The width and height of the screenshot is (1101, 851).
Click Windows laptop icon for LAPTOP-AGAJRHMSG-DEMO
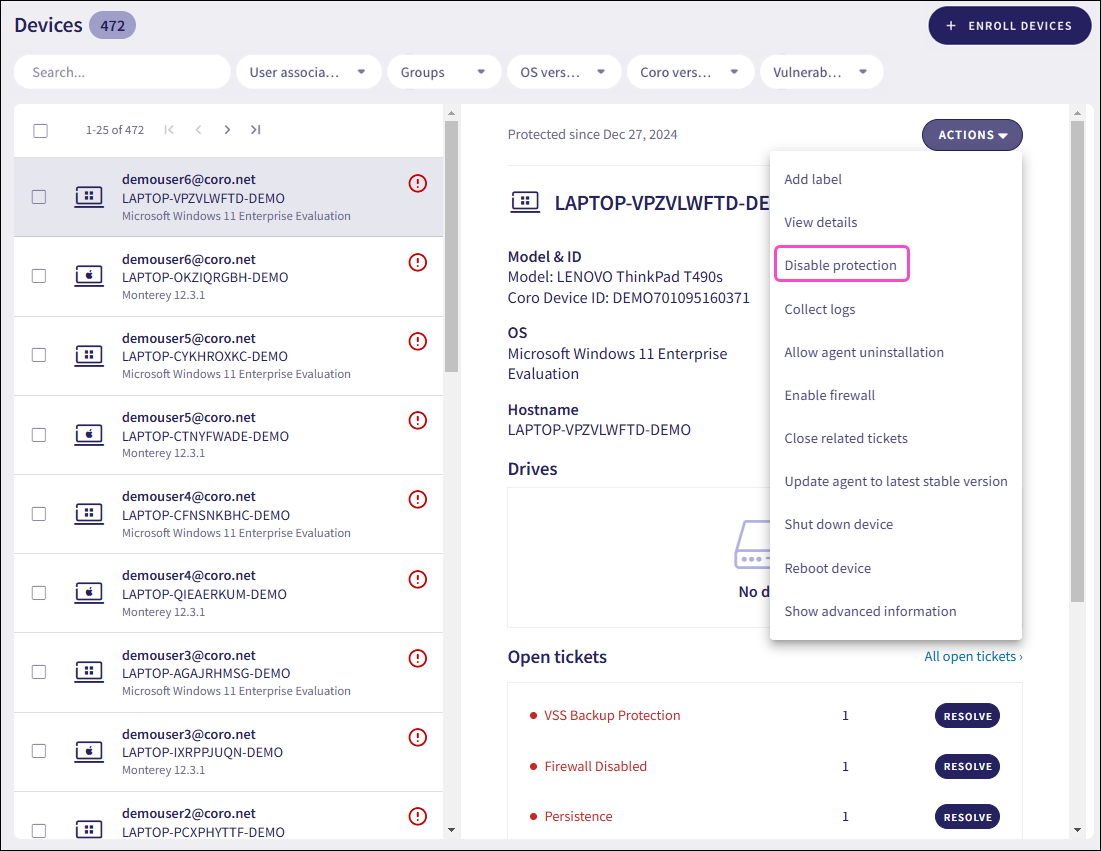tap(89, 672)
